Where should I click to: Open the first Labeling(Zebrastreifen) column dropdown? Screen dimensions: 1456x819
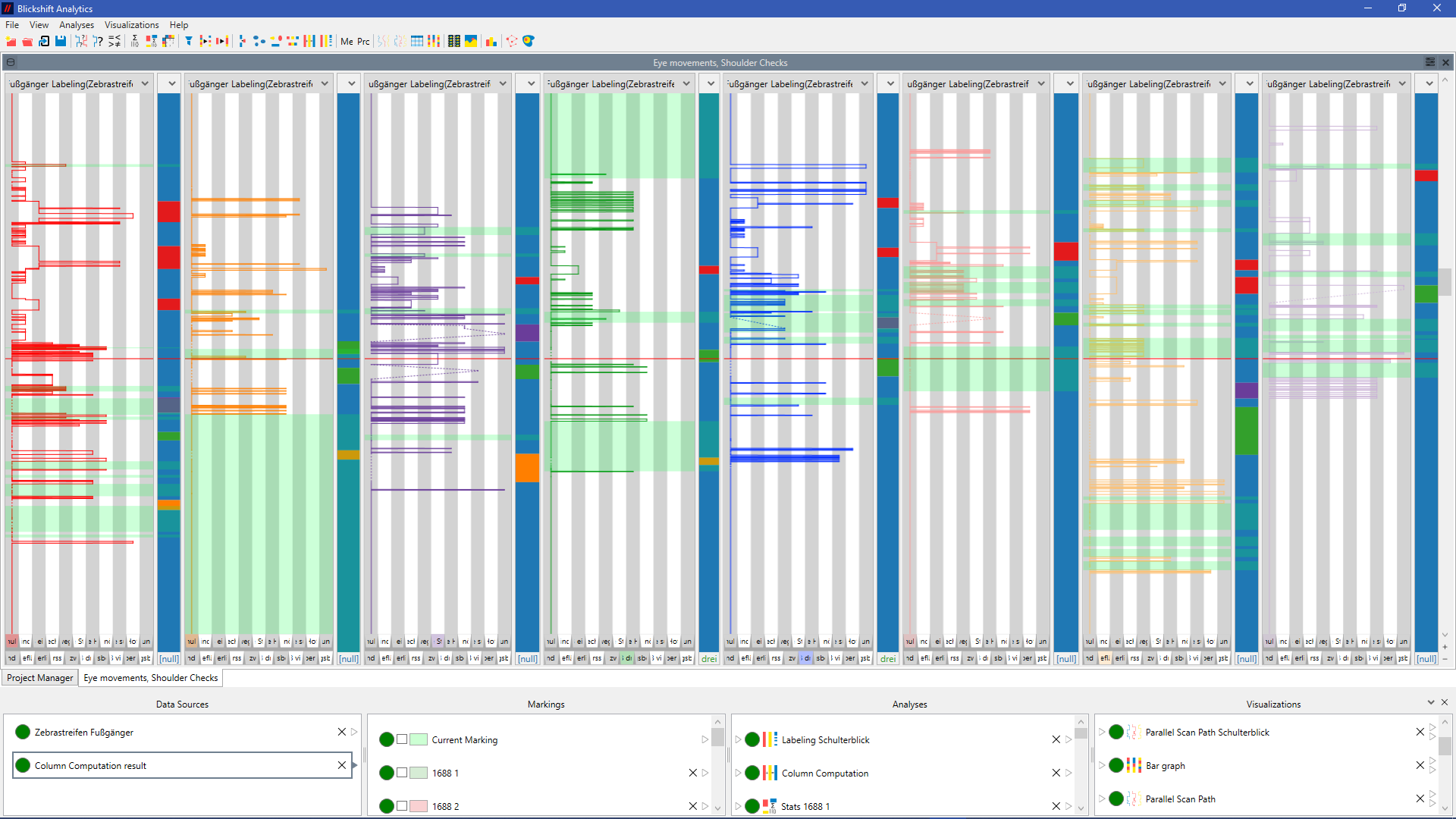click(x=145, y=84)
